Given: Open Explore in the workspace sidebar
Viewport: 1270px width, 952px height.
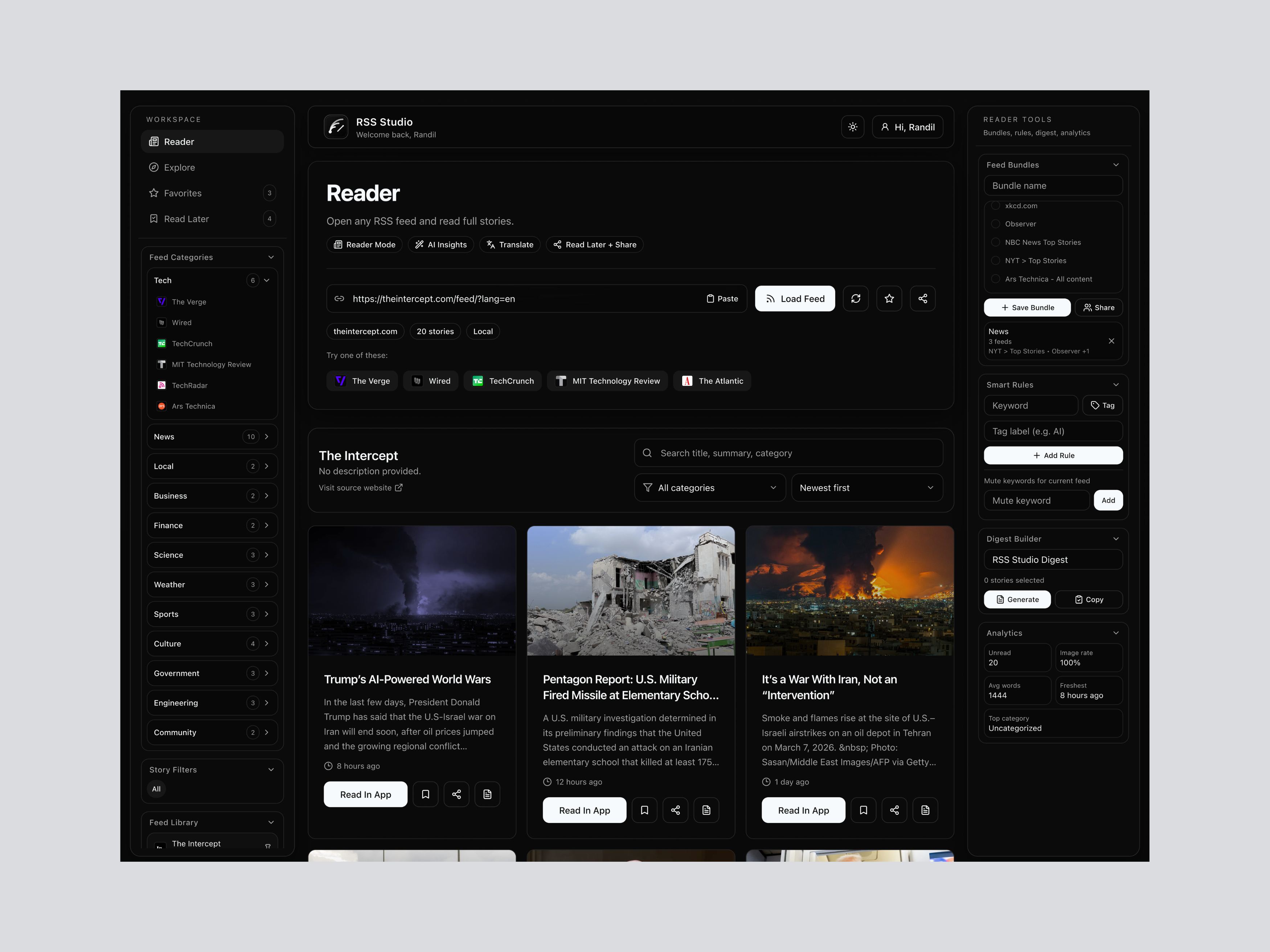Looking at the screenshot, I should (179, 168).
